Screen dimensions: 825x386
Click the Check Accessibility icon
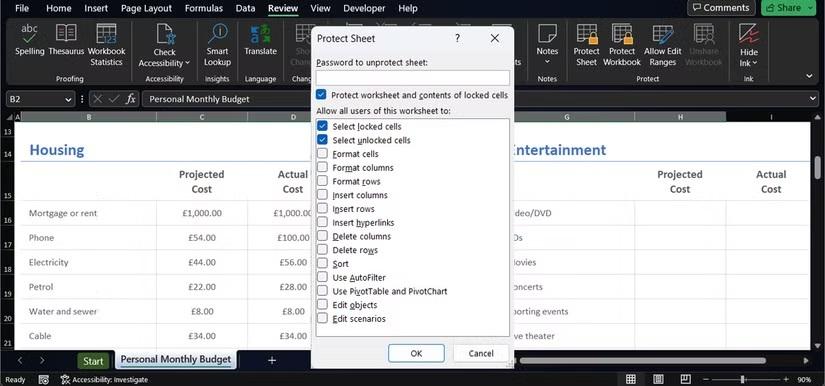tap(165, 35)
